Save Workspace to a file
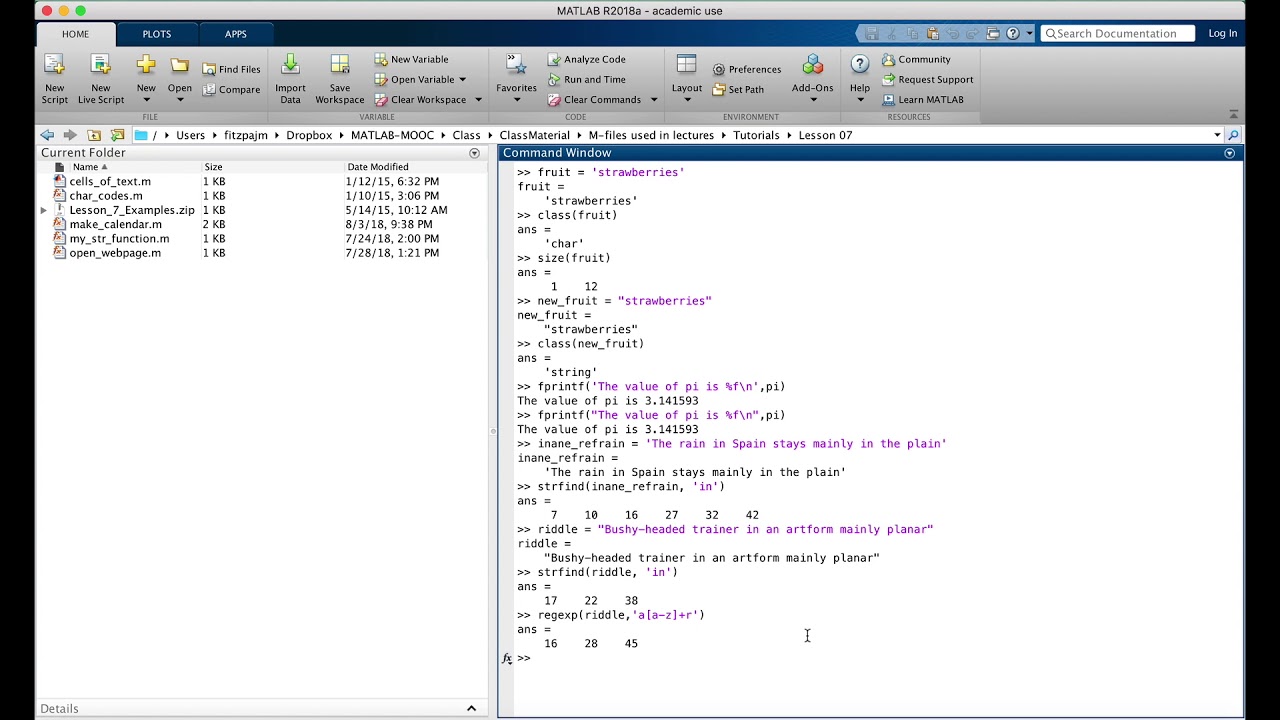 tap(340, 79)
